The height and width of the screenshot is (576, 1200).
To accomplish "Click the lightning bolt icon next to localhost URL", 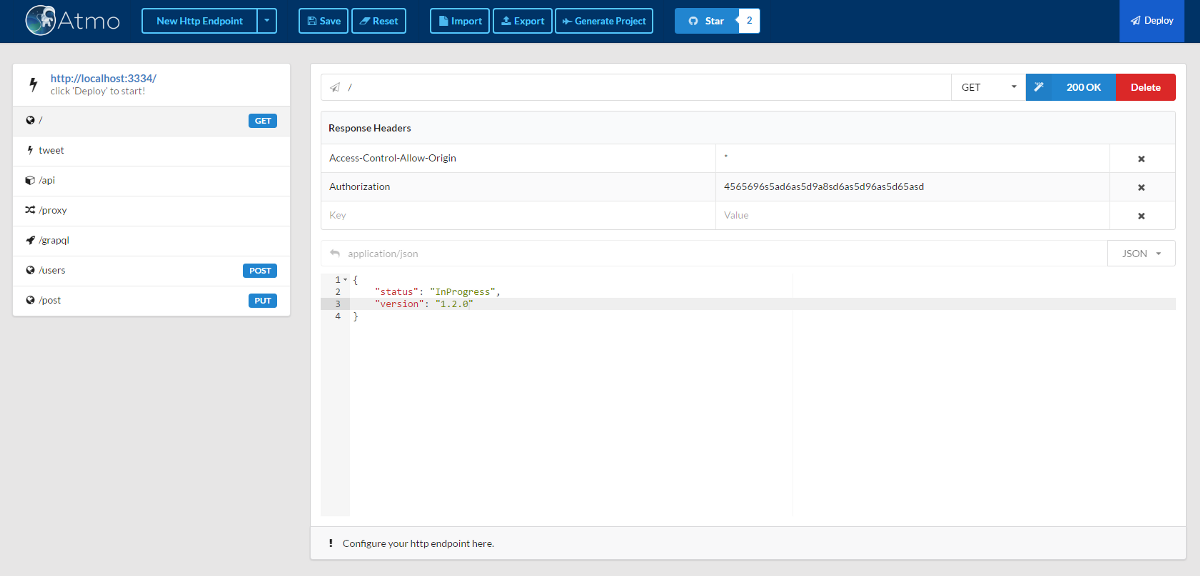I will (33, 84).
